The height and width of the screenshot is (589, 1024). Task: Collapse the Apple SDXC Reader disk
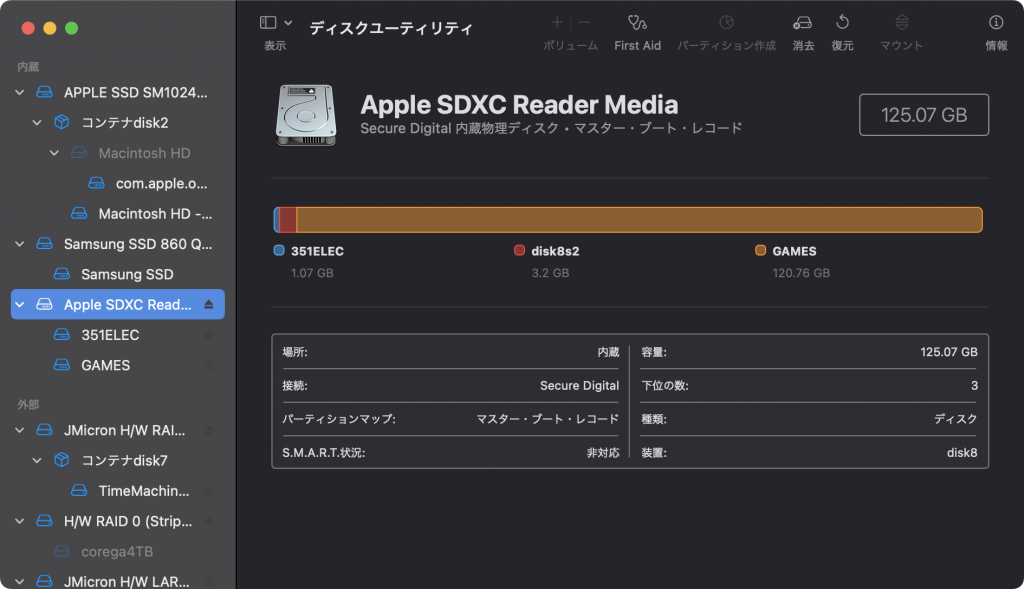tap(20, 305)
